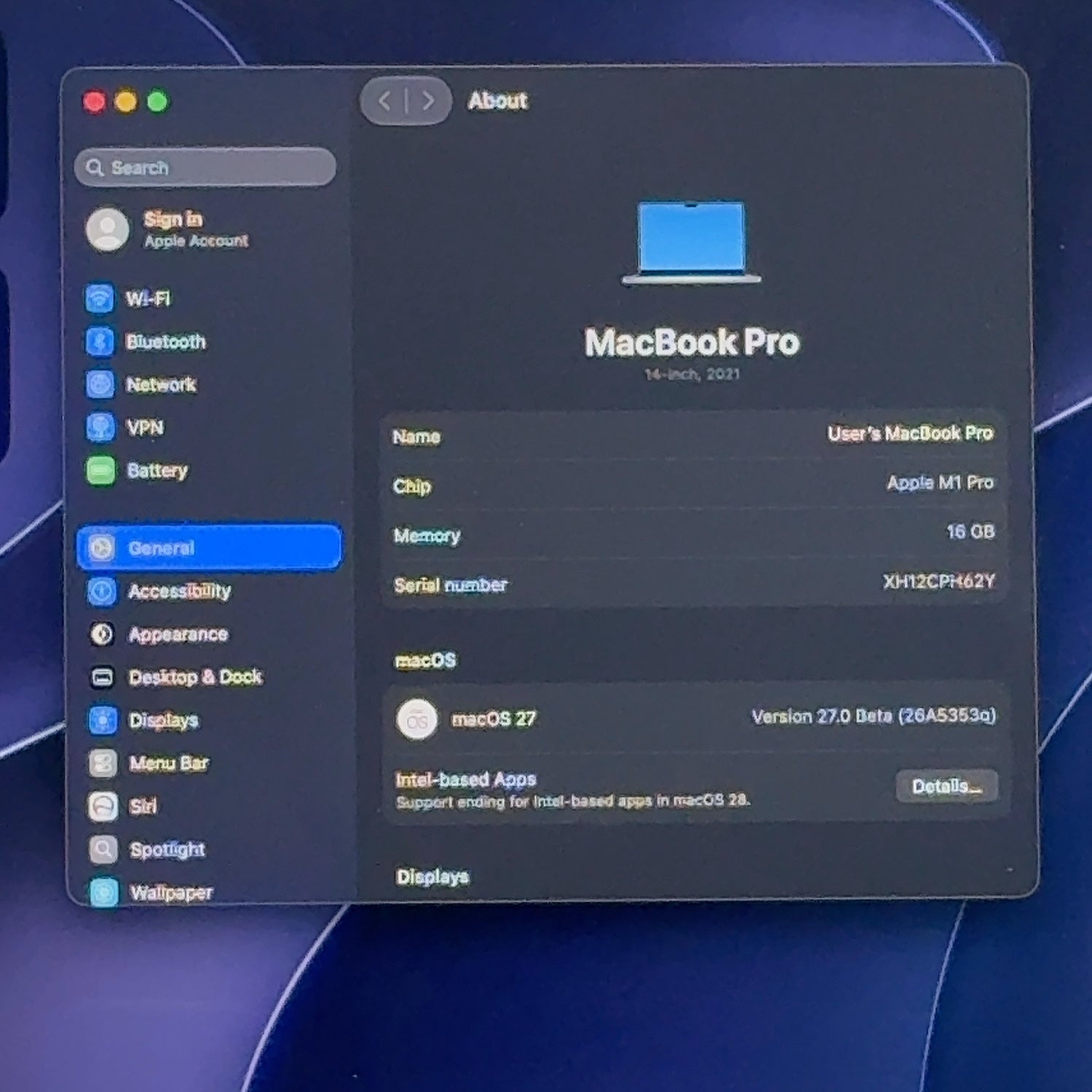Open the Accessibility icon
Viewport: 1092px width, 1092px height.
coord(102,590)
